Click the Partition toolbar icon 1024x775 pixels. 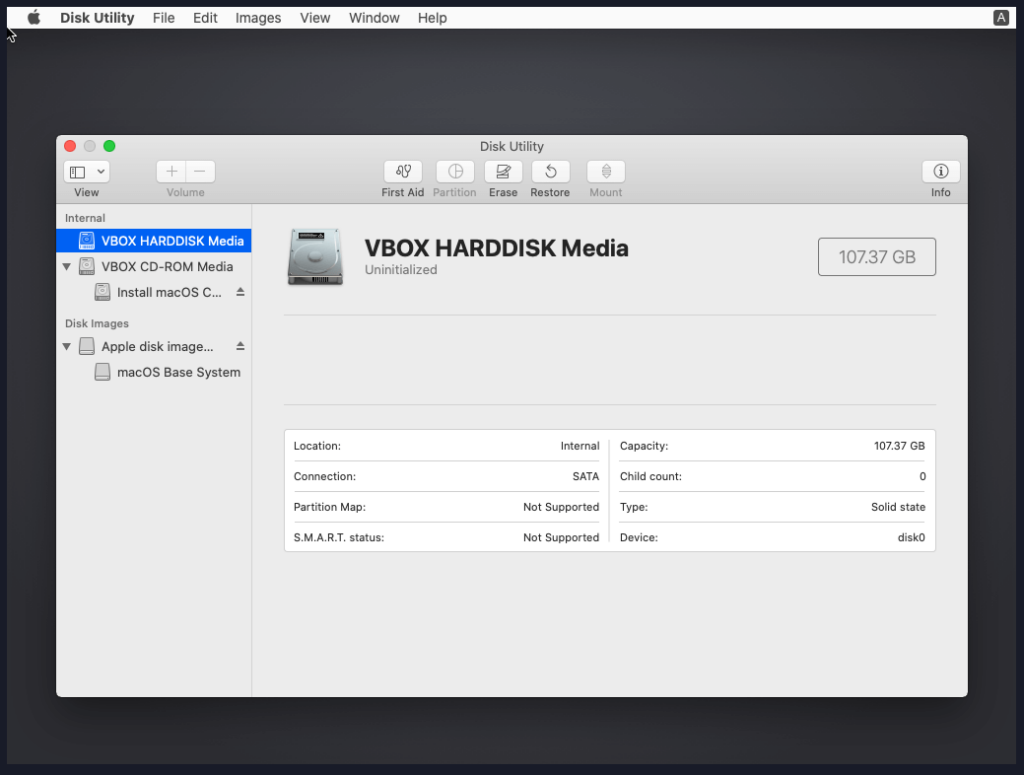point(455,172)
